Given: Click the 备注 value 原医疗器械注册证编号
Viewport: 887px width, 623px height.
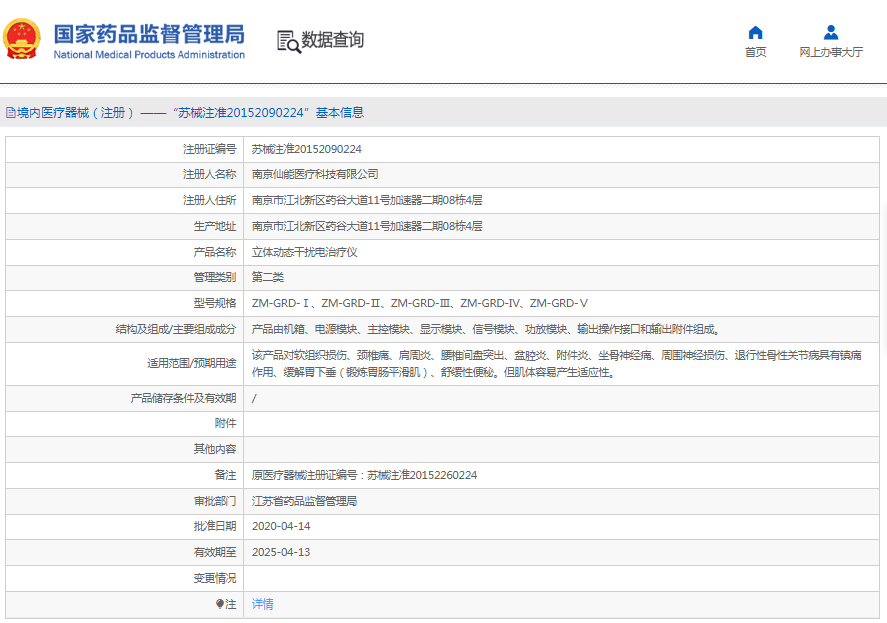Looking at the screenshot, I should (x=364, y=475).
